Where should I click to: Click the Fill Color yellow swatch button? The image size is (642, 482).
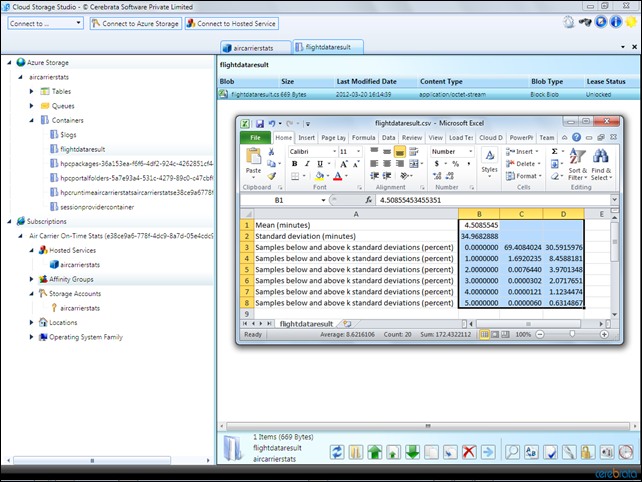tap(319, 176)
